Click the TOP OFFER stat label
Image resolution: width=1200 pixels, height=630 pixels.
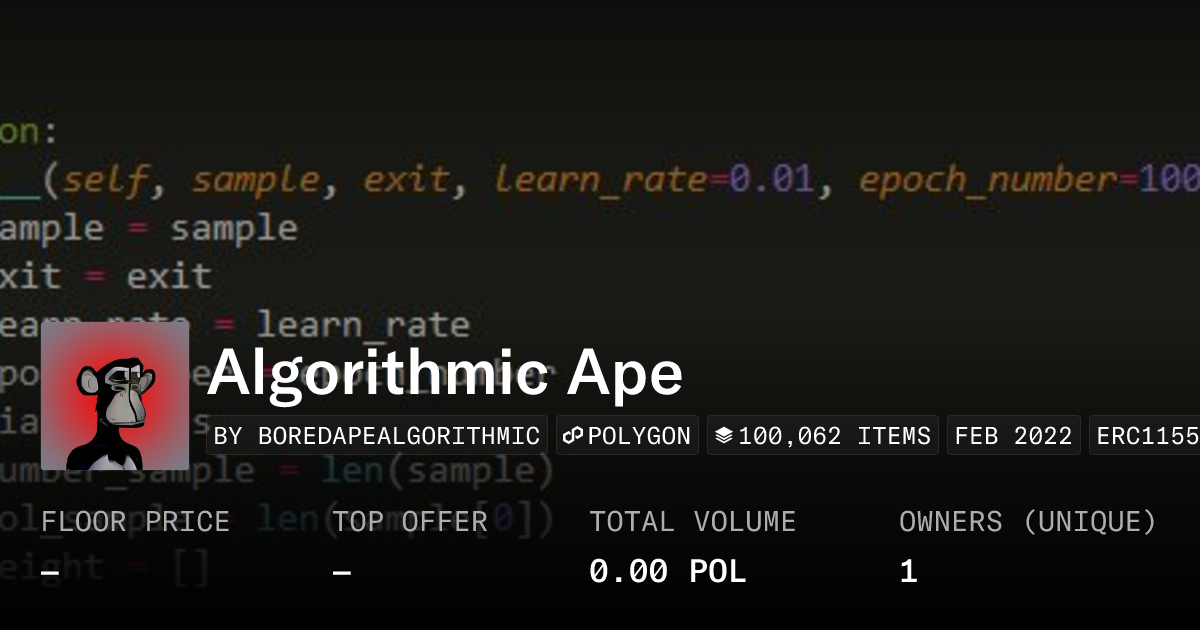click(412, 521)
